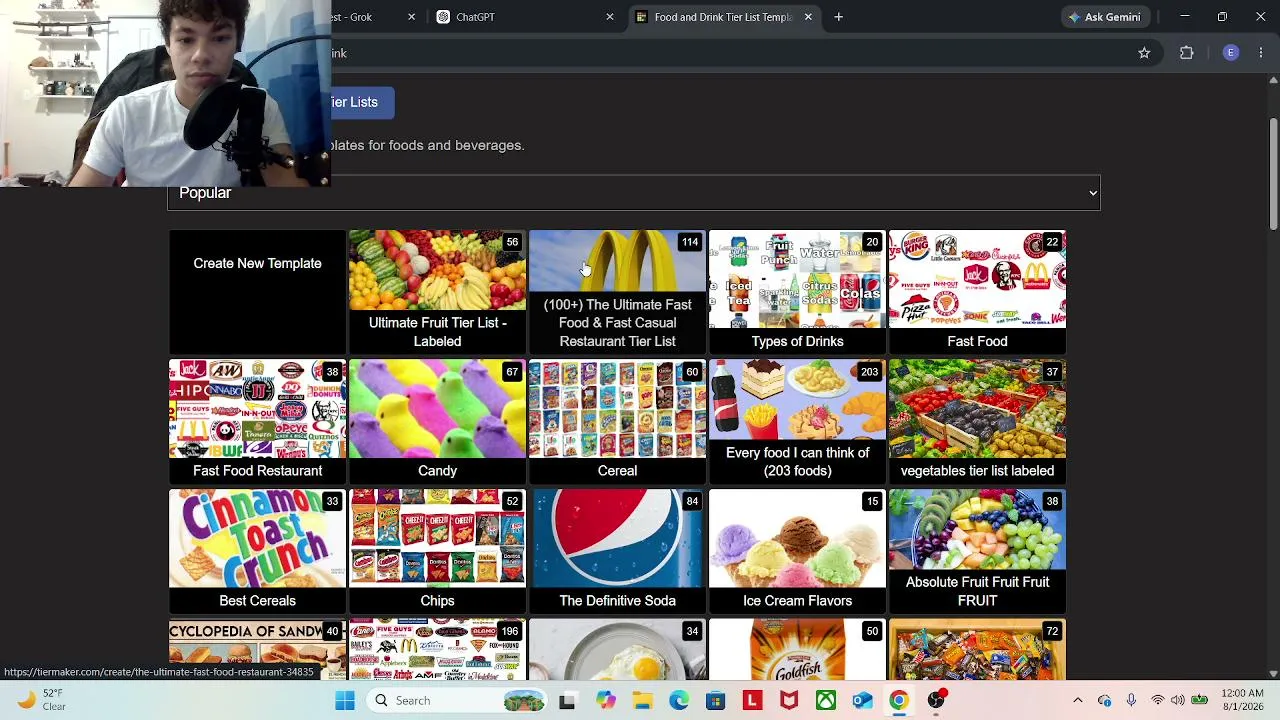The height and width of the screenshot is (720, 1280).
Task: Open Every food I can think of template
Action: (x=797, y=421)
